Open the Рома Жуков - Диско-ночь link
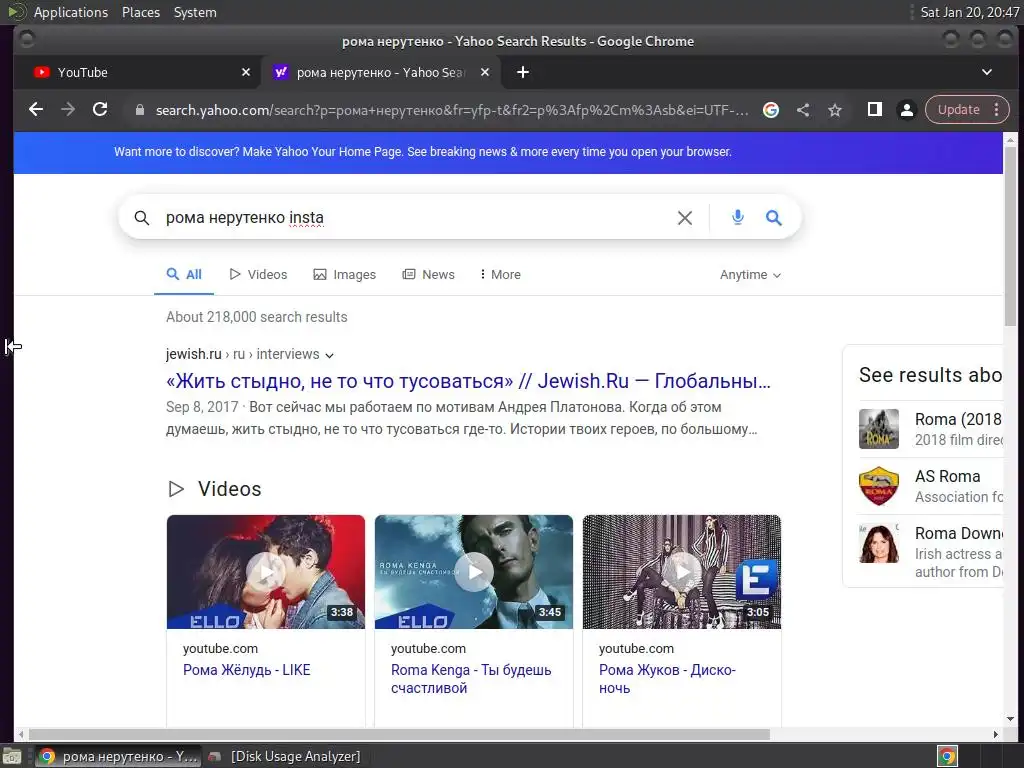The width and height of the screenshot is (1024, 768). 667,679
